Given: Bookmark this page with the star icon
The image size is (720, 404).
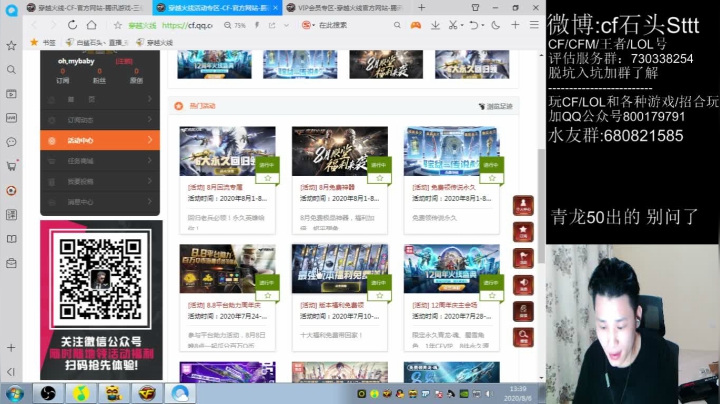Looking at the screenshot, I should [118, 25].
